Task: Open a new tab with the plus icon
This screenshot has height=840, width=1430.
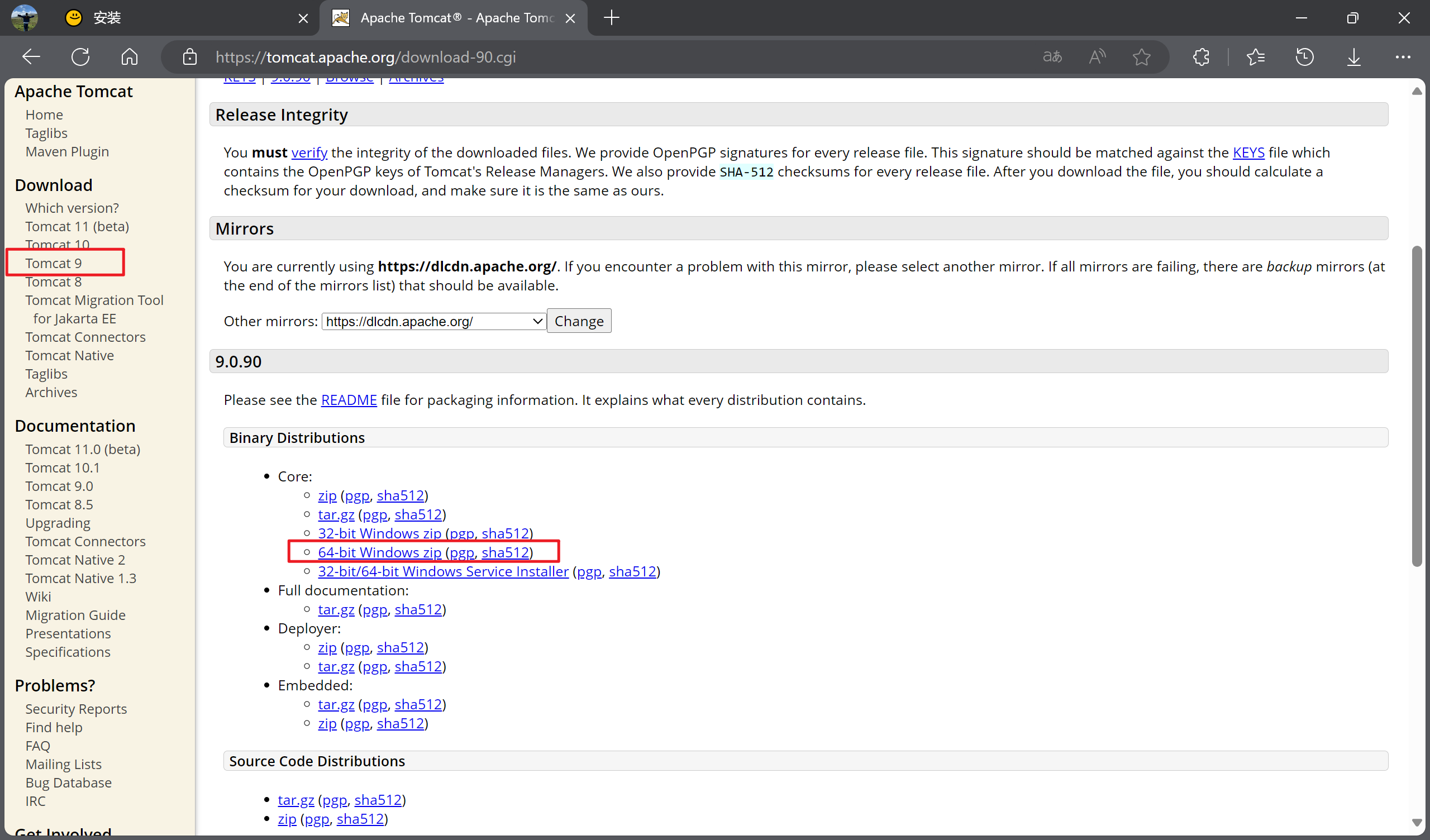Action: 611,18
